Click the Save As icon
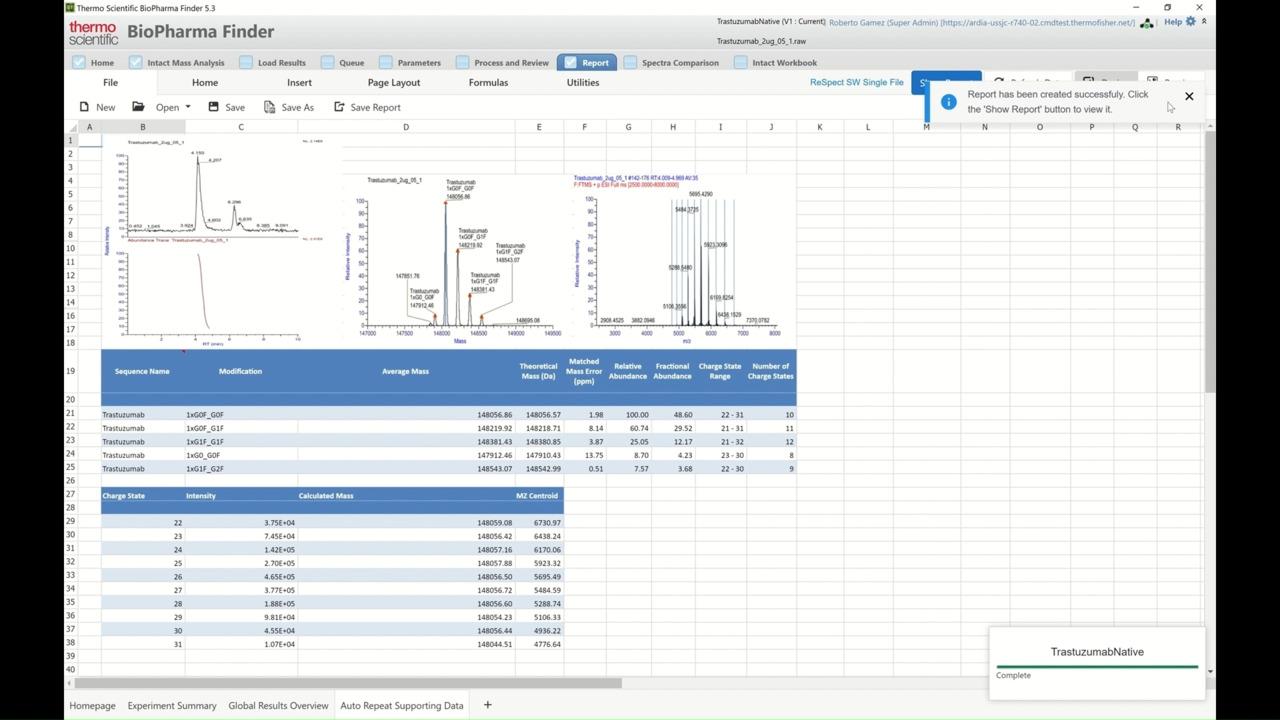The image size is (1280, 720). pyautogui.click(x=269, y=107)
